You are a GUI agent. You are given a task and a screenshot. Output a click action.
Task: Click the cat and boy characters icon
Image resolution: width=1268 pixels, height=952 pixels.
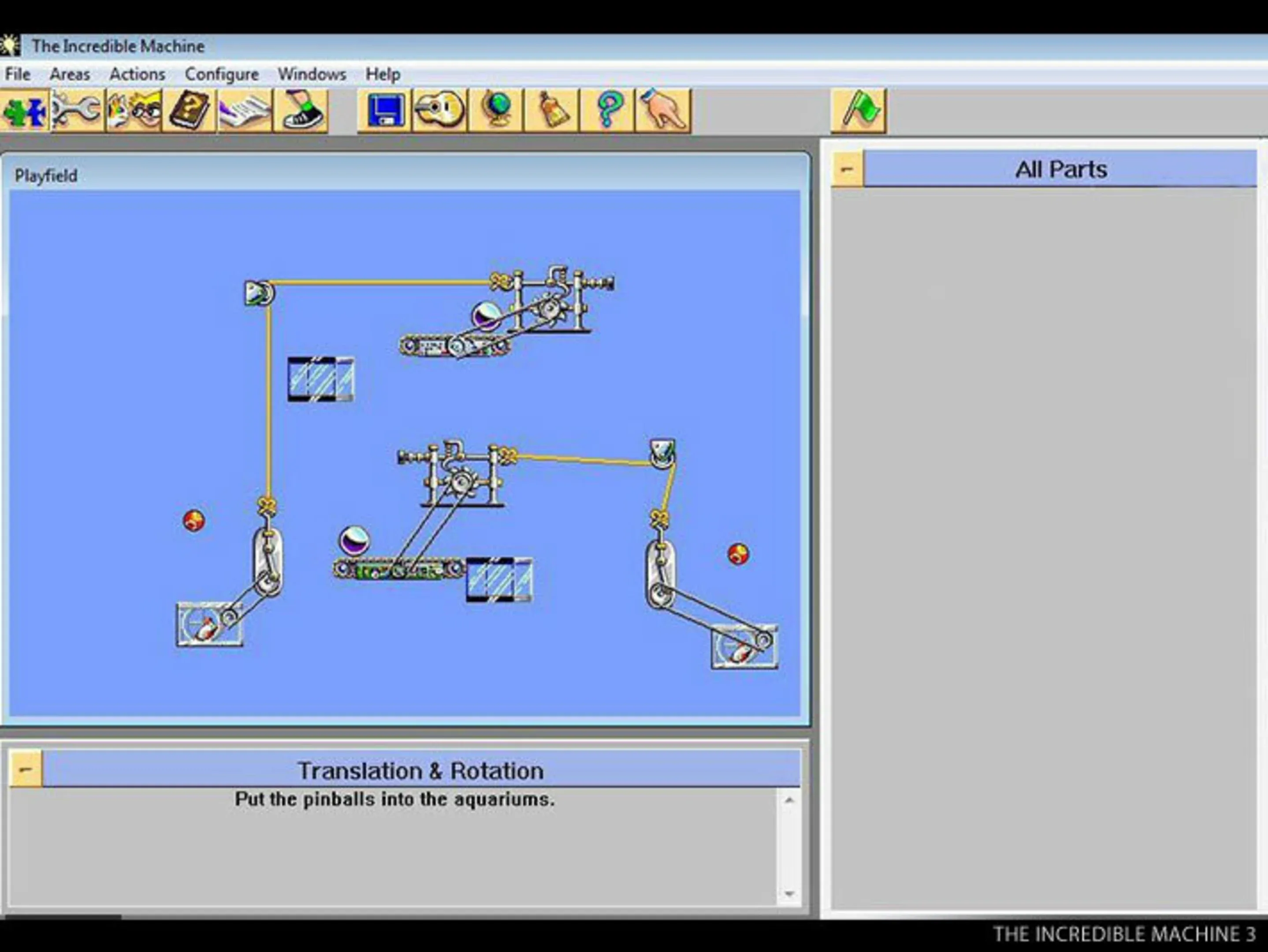(x=134, y=111)
